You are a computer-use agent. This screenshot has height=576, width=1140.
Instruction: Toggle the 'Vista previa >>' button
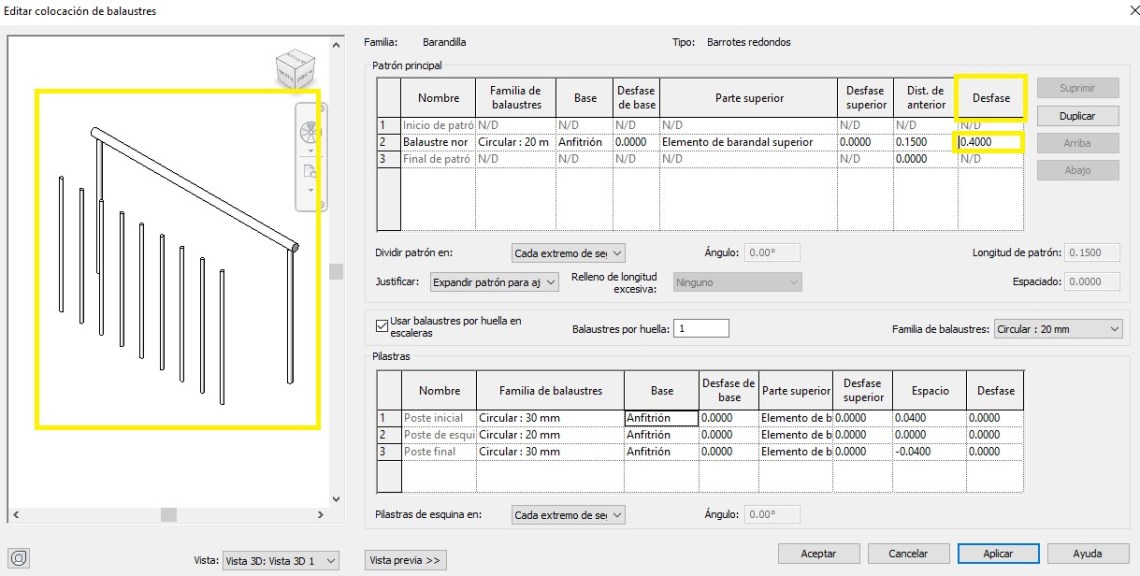tap(405, 560)
